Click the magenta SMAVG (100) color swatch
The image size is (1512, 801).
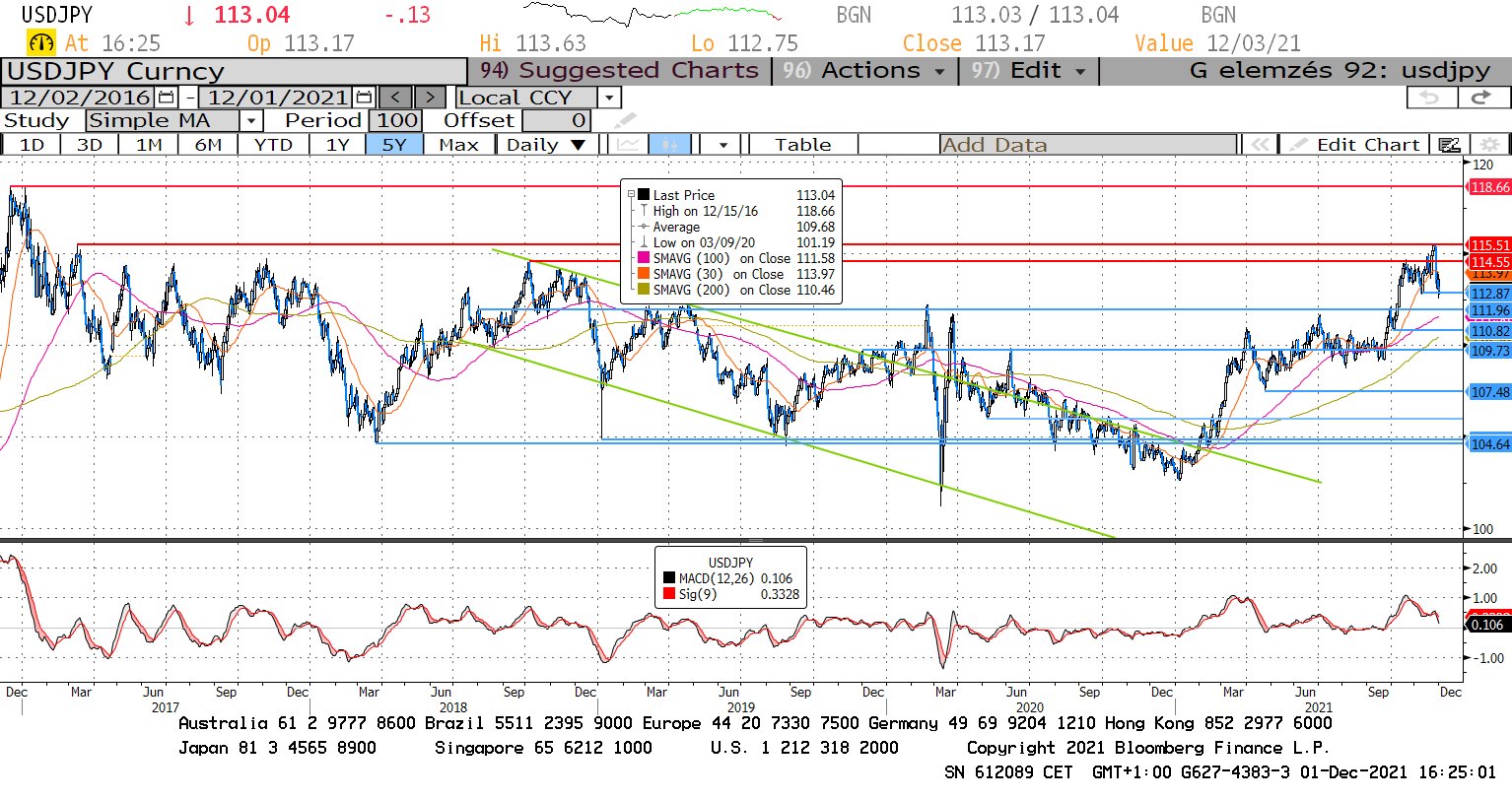point(644,258)
